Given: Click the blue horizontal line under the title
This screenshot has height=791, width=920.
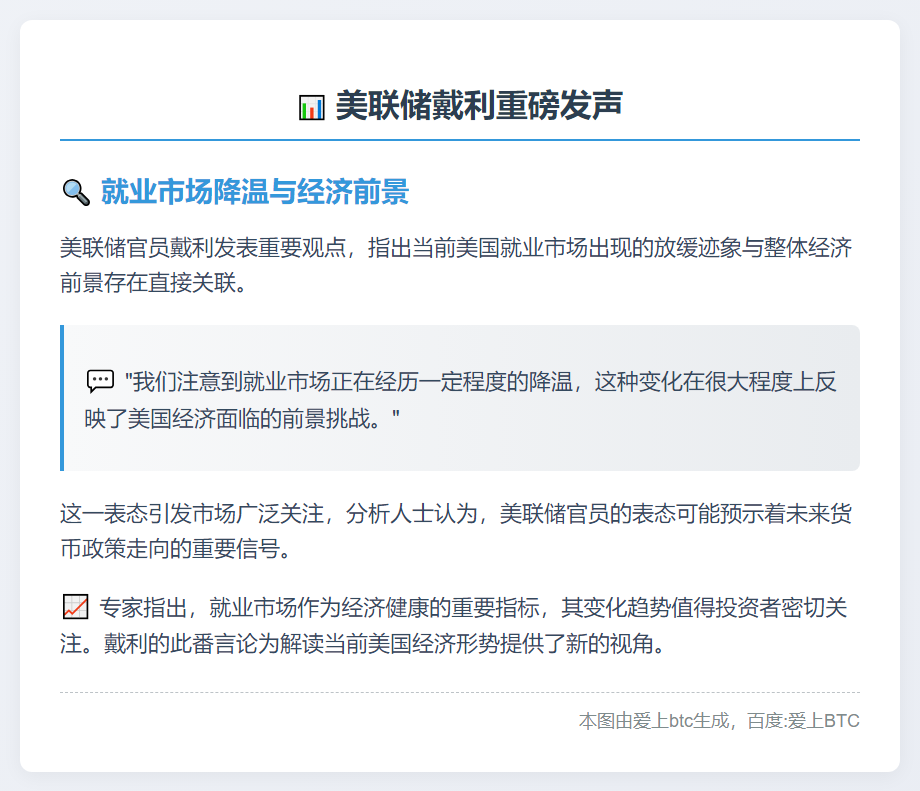Looking at the screenshot, I should coord(459,140).
